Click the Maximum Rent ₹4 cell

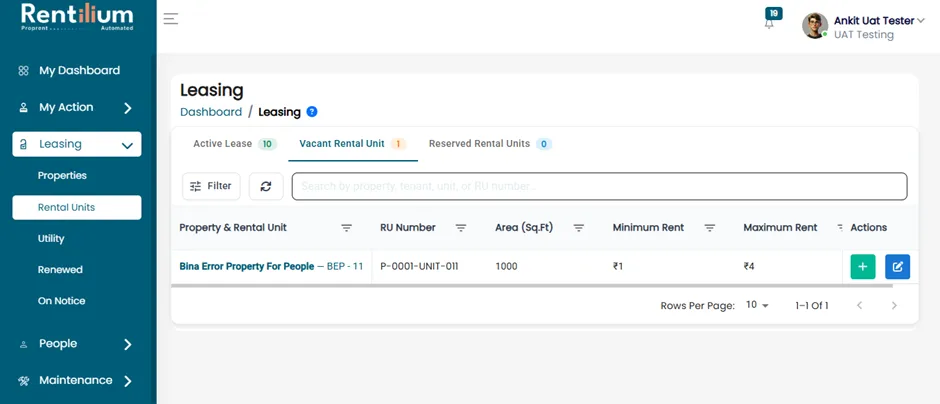coord(749,267)
